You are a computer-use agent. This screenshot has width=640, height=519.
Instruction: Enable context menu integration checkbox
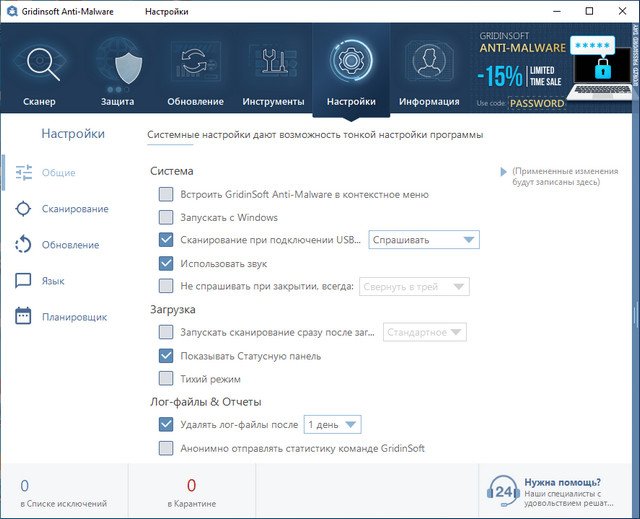tap(166, 194)
